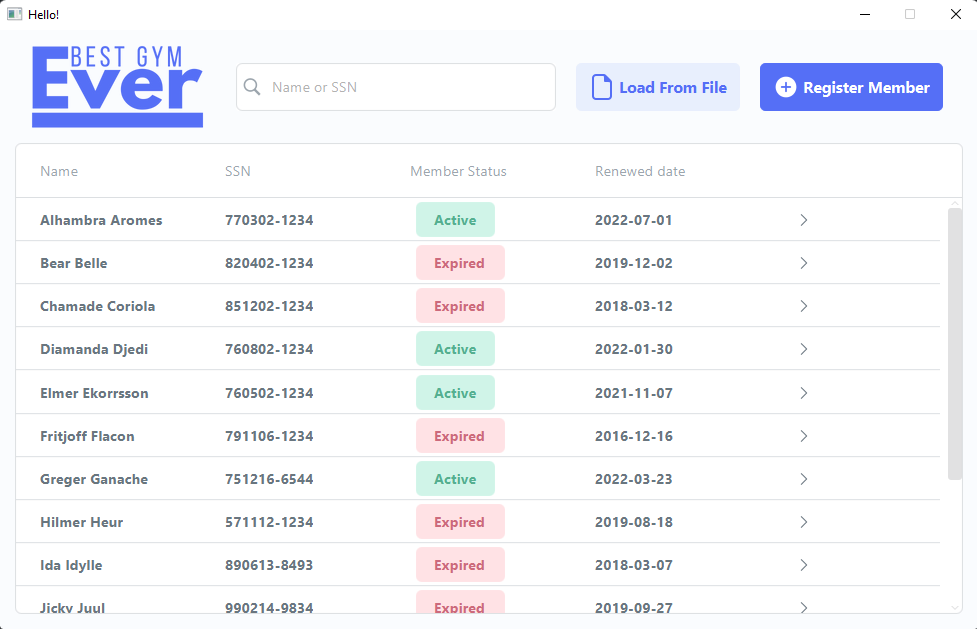Click the Name column header

tap(58, 171)
